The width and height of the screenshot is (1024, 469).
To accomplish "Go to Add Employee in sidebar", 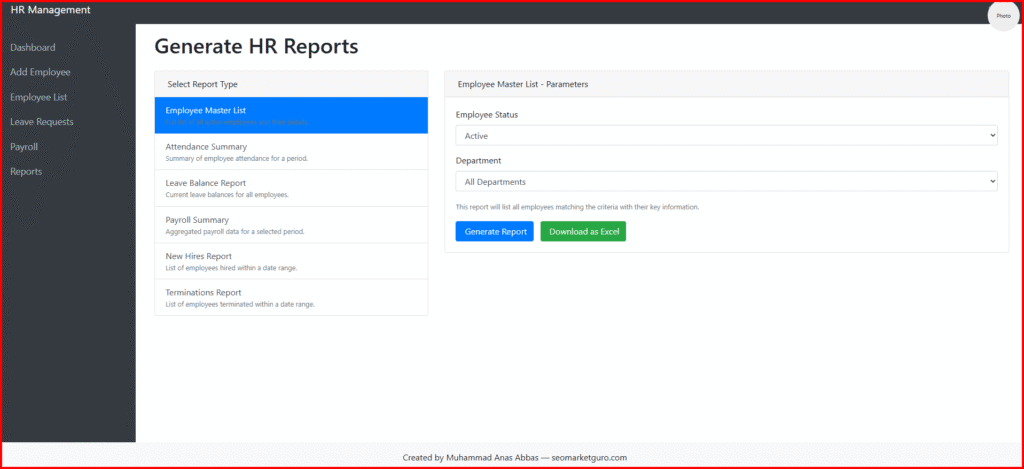I will point(40,72).
